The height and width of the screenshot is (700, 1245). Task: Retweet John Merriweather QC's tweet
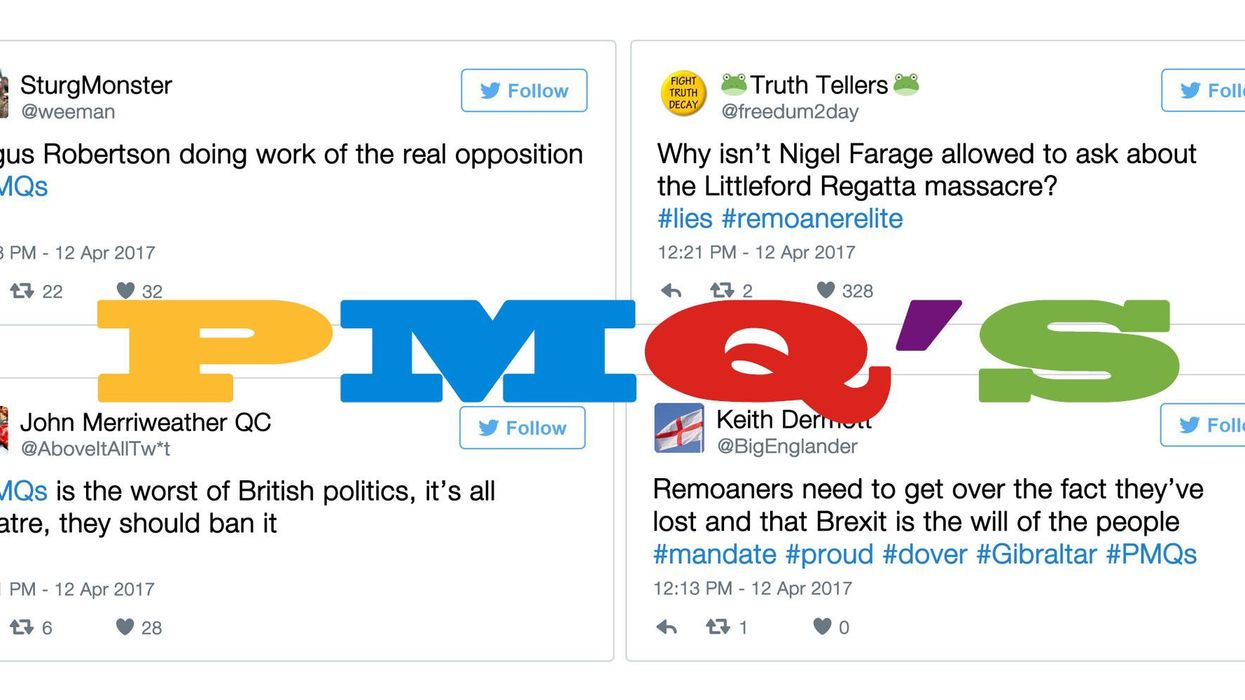click(x=22, y=627)
